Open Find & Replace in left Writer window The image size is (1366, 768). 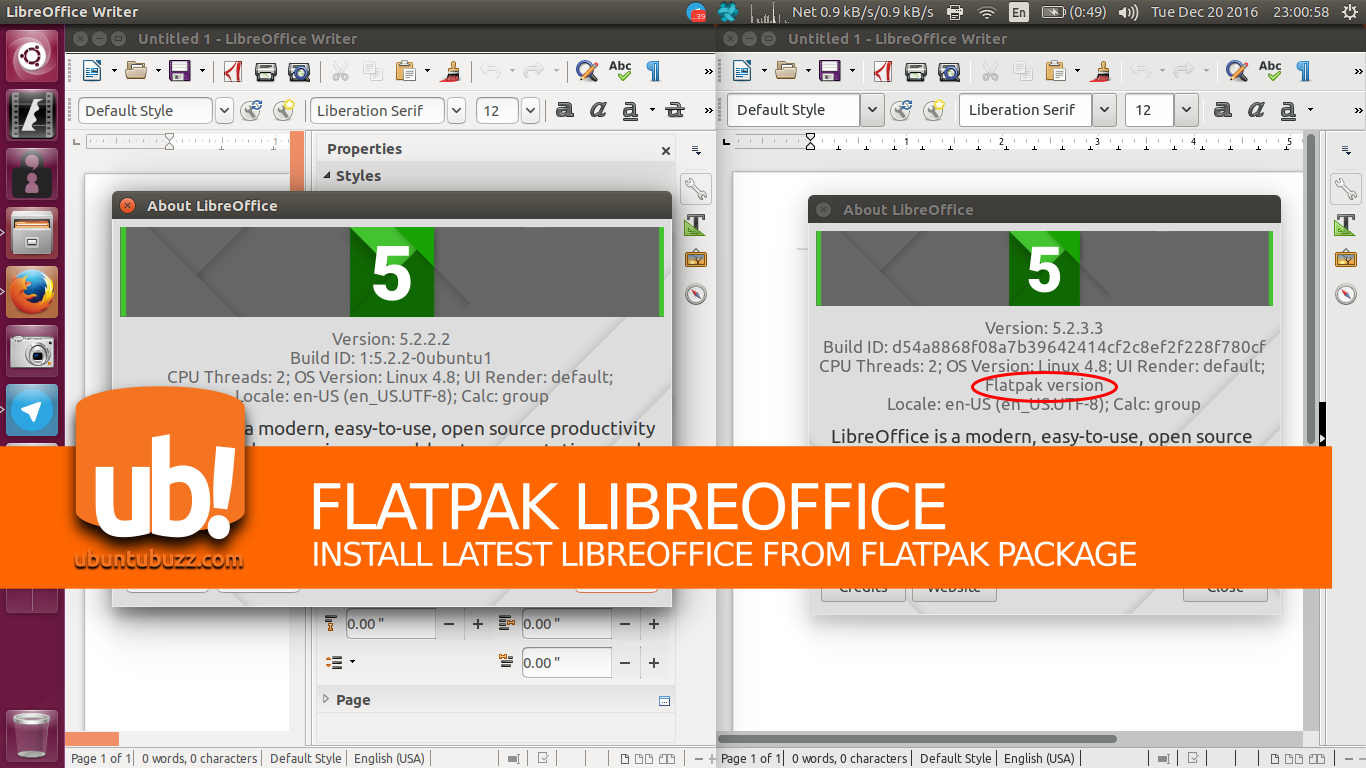tap(587, 71)
